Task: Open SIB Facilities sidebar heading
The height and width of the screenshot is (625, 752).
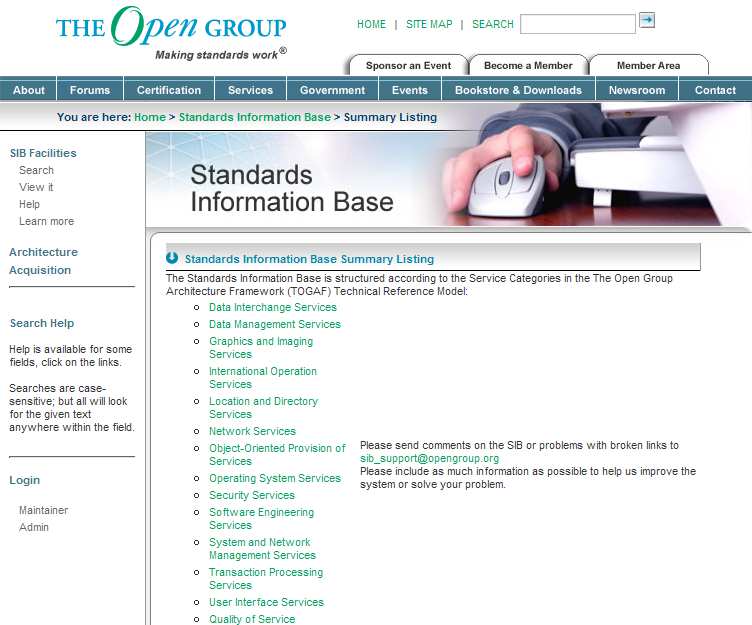Action: point(43,153)
